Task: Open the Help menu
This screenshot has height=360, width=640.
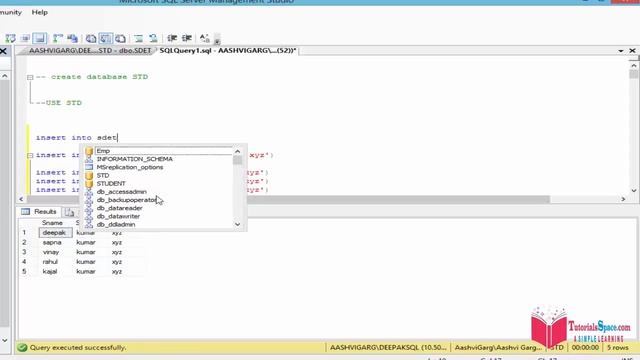Action: [x=40, y=12]
